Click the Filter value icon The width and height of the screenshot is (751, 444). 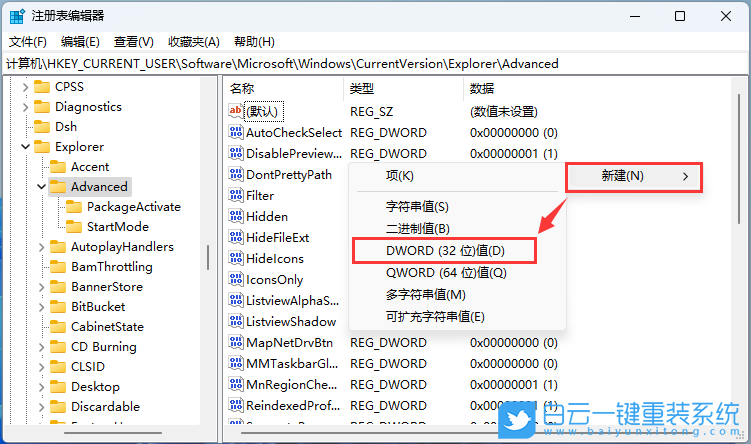click(236, 195)
